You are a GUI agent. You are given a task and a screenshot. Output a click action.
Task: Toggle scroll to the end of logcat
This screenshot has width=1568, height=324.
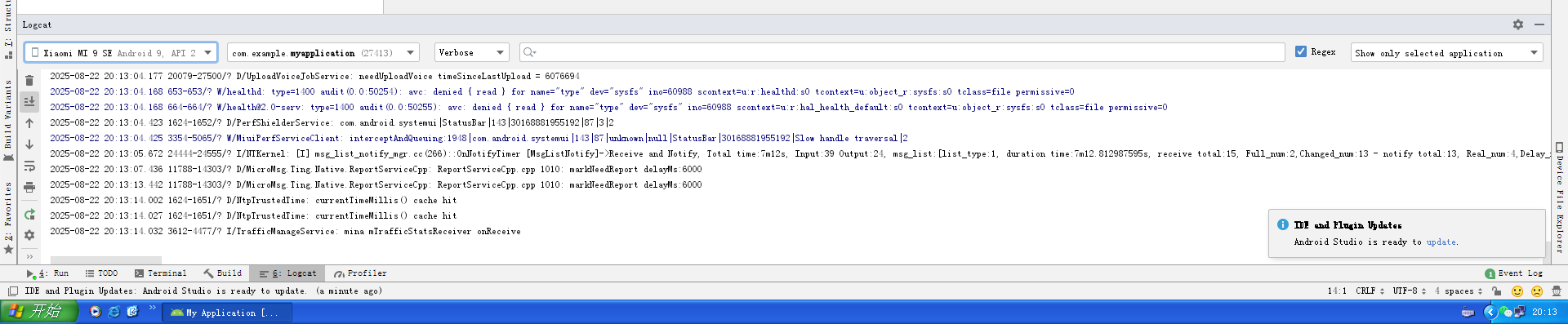(29, 101)
